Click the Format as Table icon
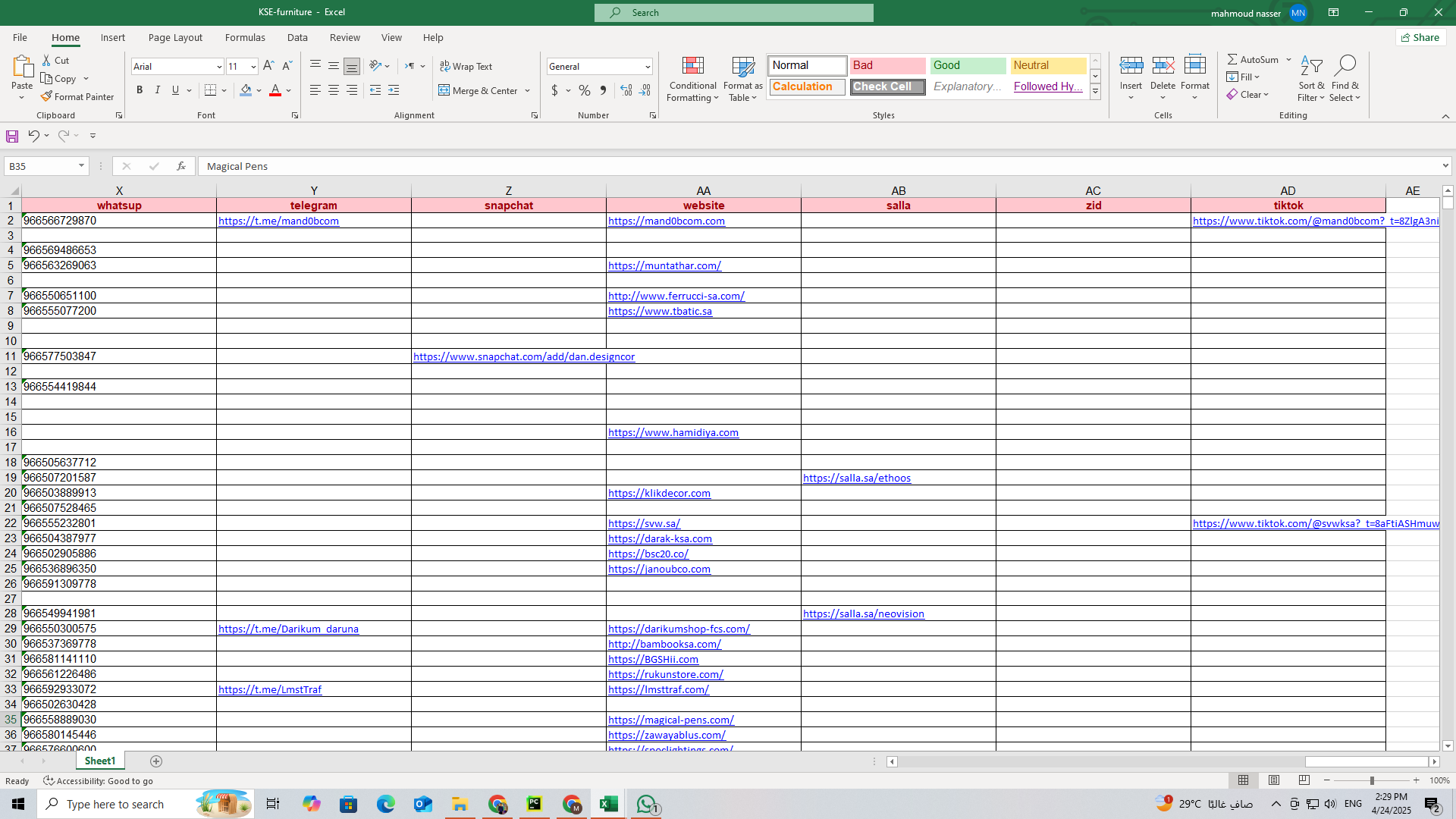Image resolution: width=1456 pixels, height=819 pixels. pyautogui.click(x=742, y=66)
